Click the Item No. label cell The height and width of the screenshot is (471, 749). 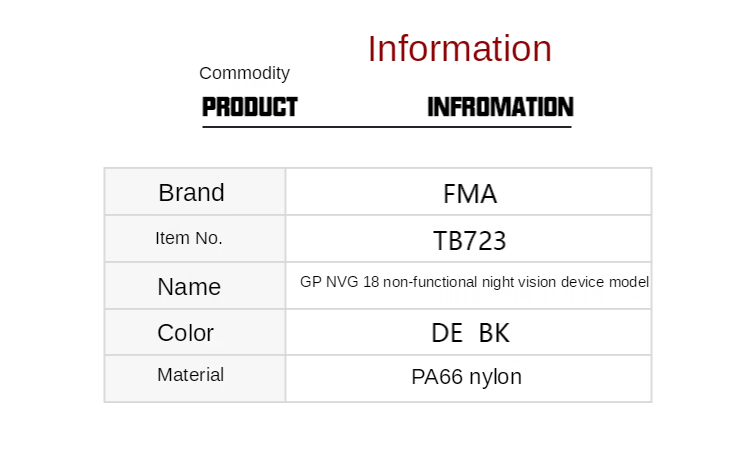[x=189, y=239]
